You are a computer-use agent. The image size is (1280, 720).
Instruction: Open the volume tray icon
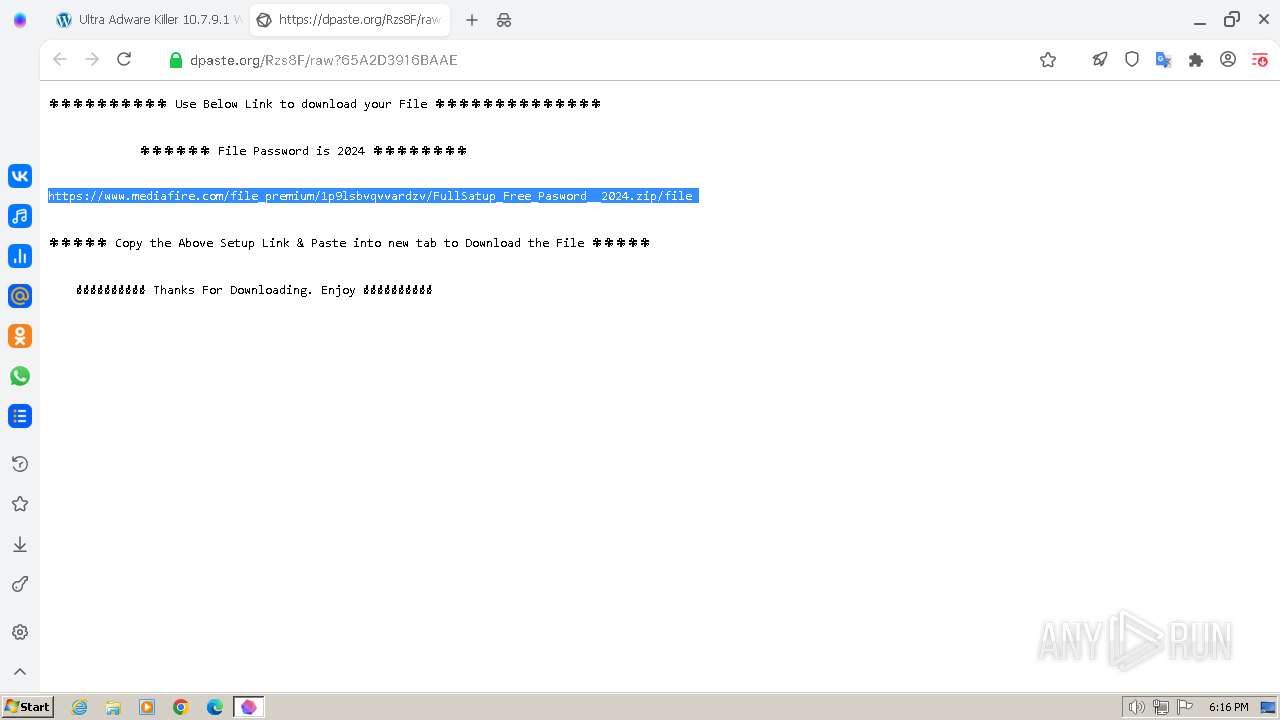[x=1137, y=707]
